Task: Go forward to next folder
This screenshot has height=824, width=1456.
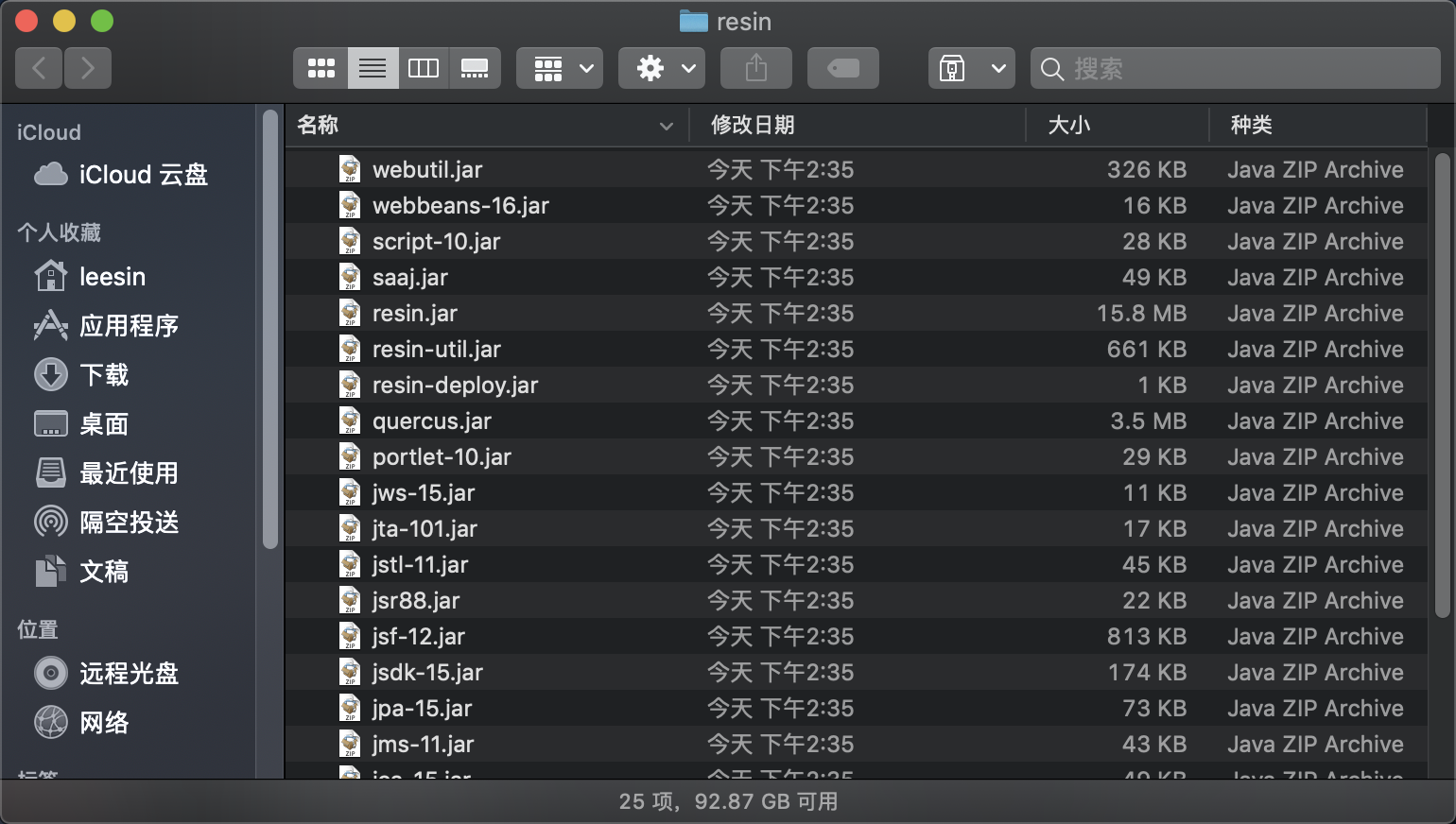Action: click(x=88, y=68)
